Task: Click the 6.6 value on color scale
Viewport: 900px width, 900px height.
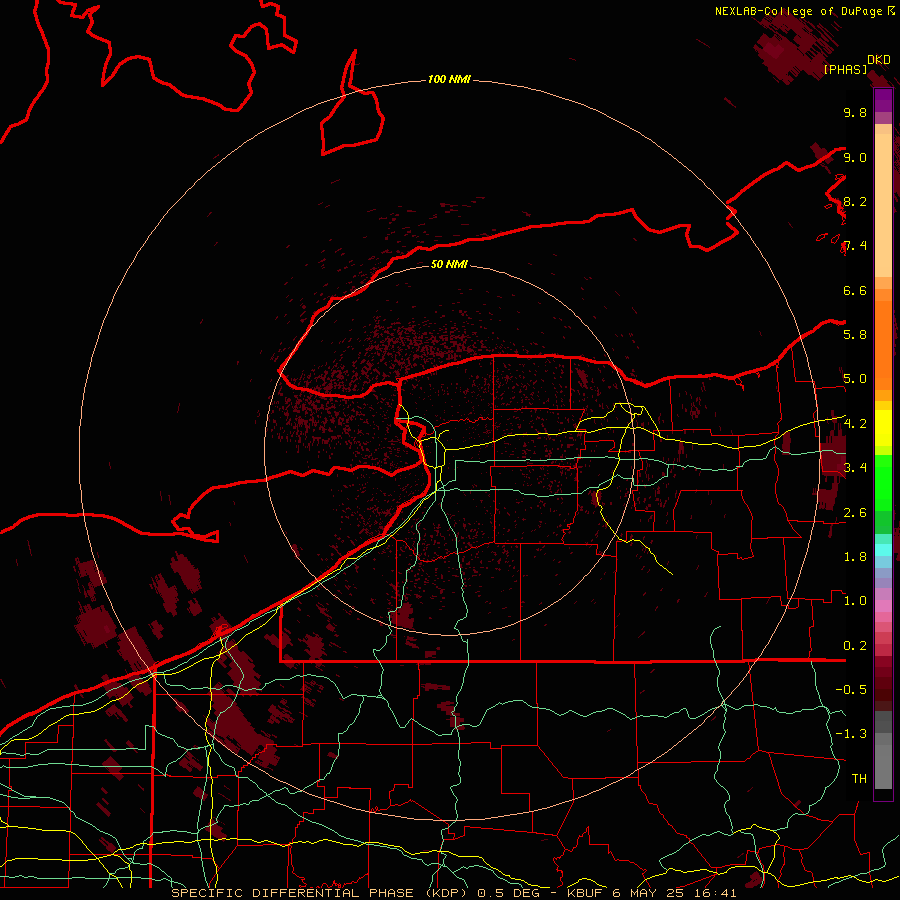Action: tap(855, 290)
